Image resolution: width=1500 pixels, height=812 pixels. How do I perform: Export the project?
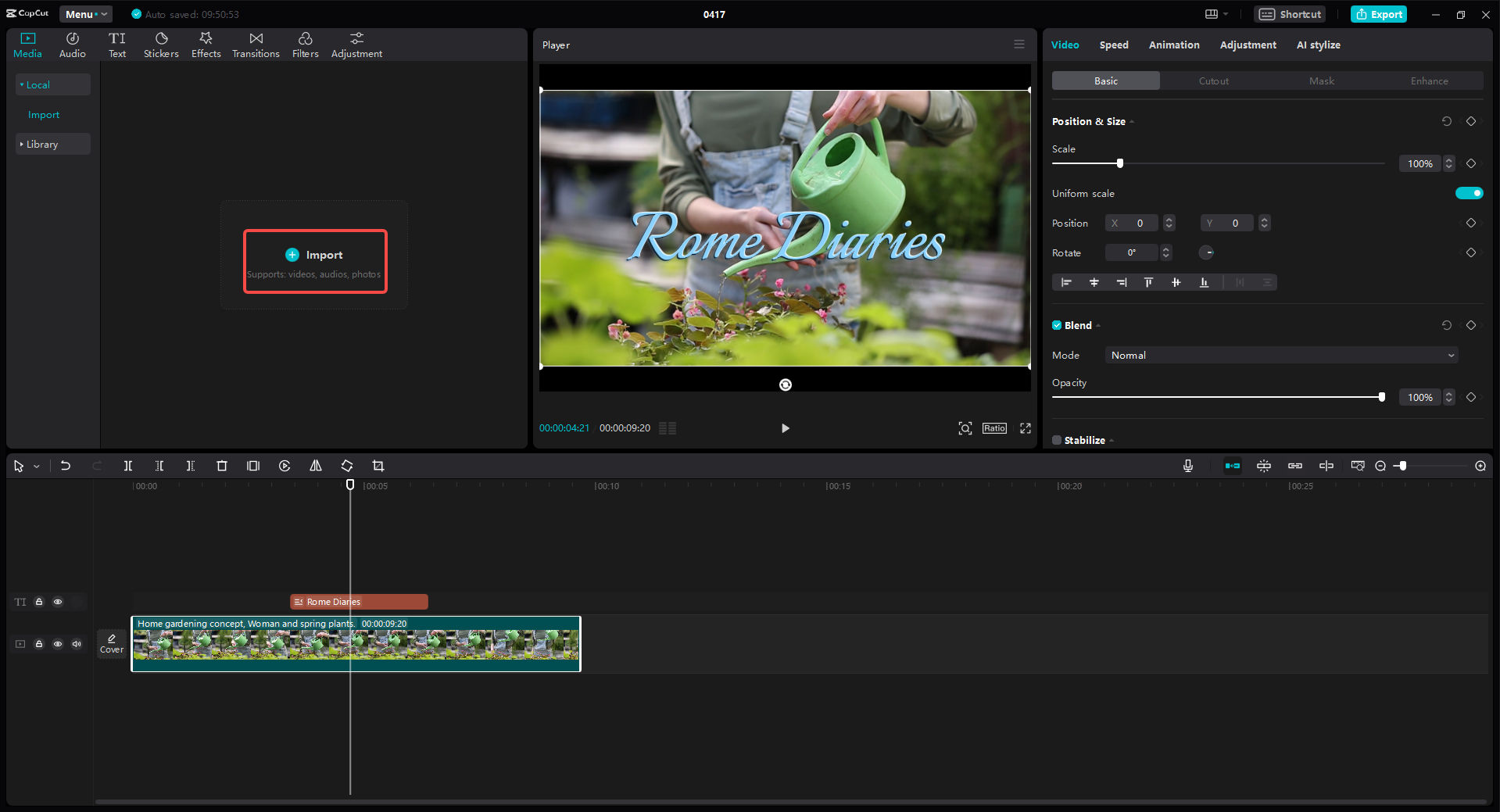coord(1378,14)
